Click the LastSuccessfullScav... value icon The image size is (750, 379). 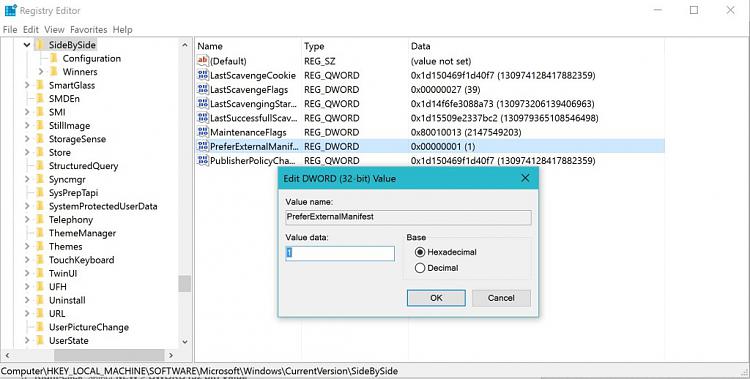(x=203, y=118)
